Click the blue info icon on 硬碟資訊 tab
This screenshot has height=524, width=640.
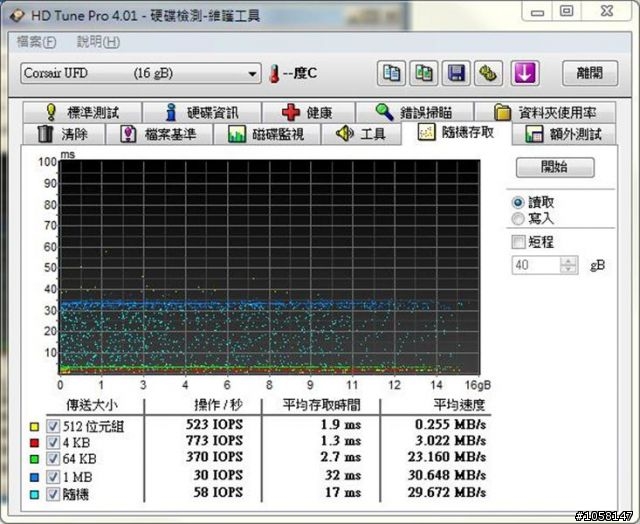(171, 112)
